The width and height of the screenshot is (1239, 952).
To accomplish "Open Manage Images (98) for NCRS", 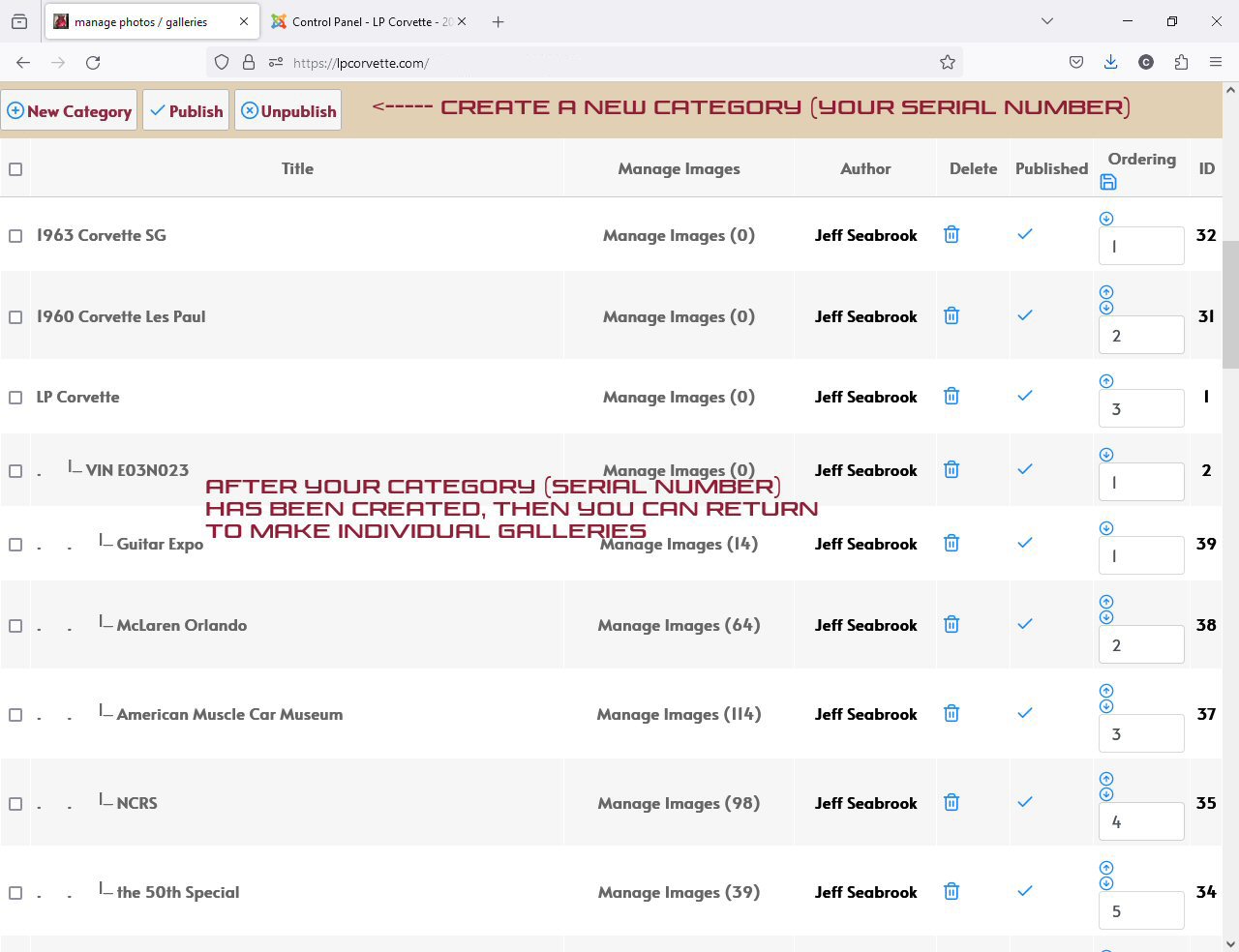I will [x=679, y=803].
